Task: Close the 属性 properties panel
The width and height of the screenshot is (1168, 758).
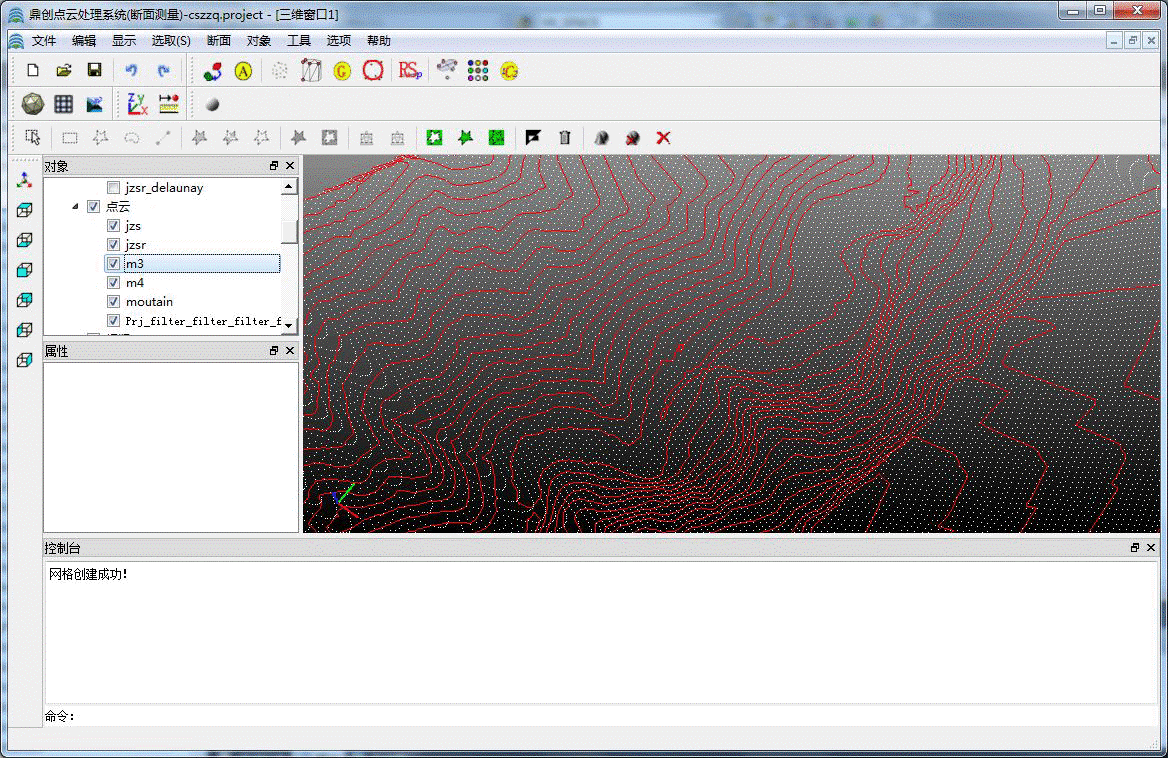Action: [x=290, y=351]
